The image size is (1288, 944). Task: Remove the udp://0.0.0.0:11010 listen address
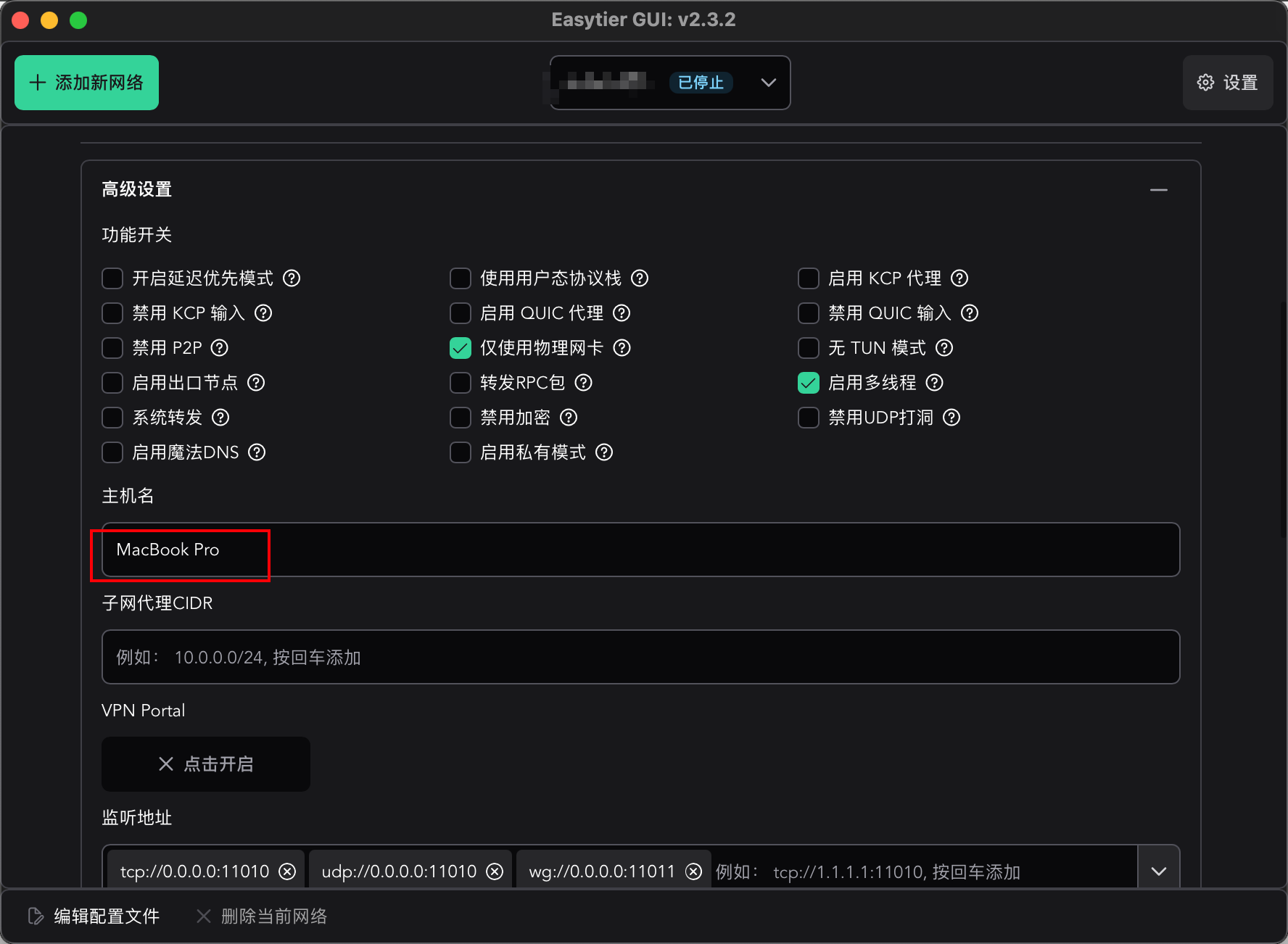pos(495,871)
